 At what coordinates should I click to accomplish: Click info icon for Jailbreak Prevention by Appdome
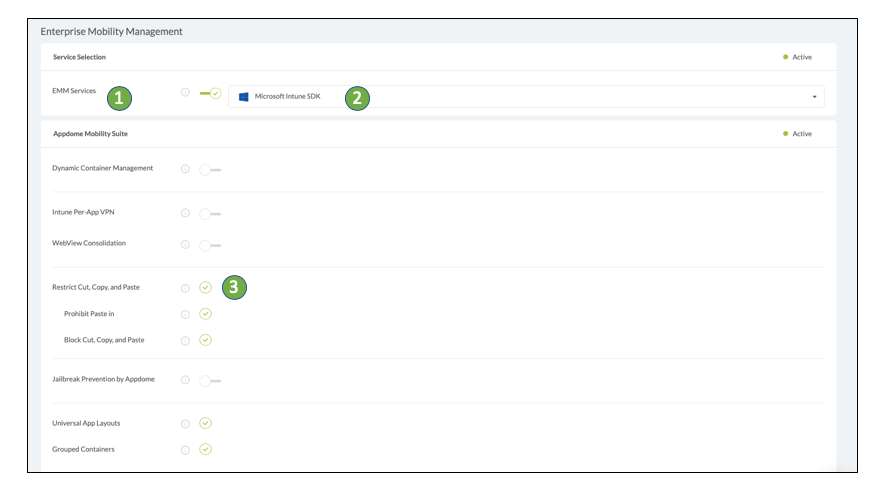tap(185, 380)
